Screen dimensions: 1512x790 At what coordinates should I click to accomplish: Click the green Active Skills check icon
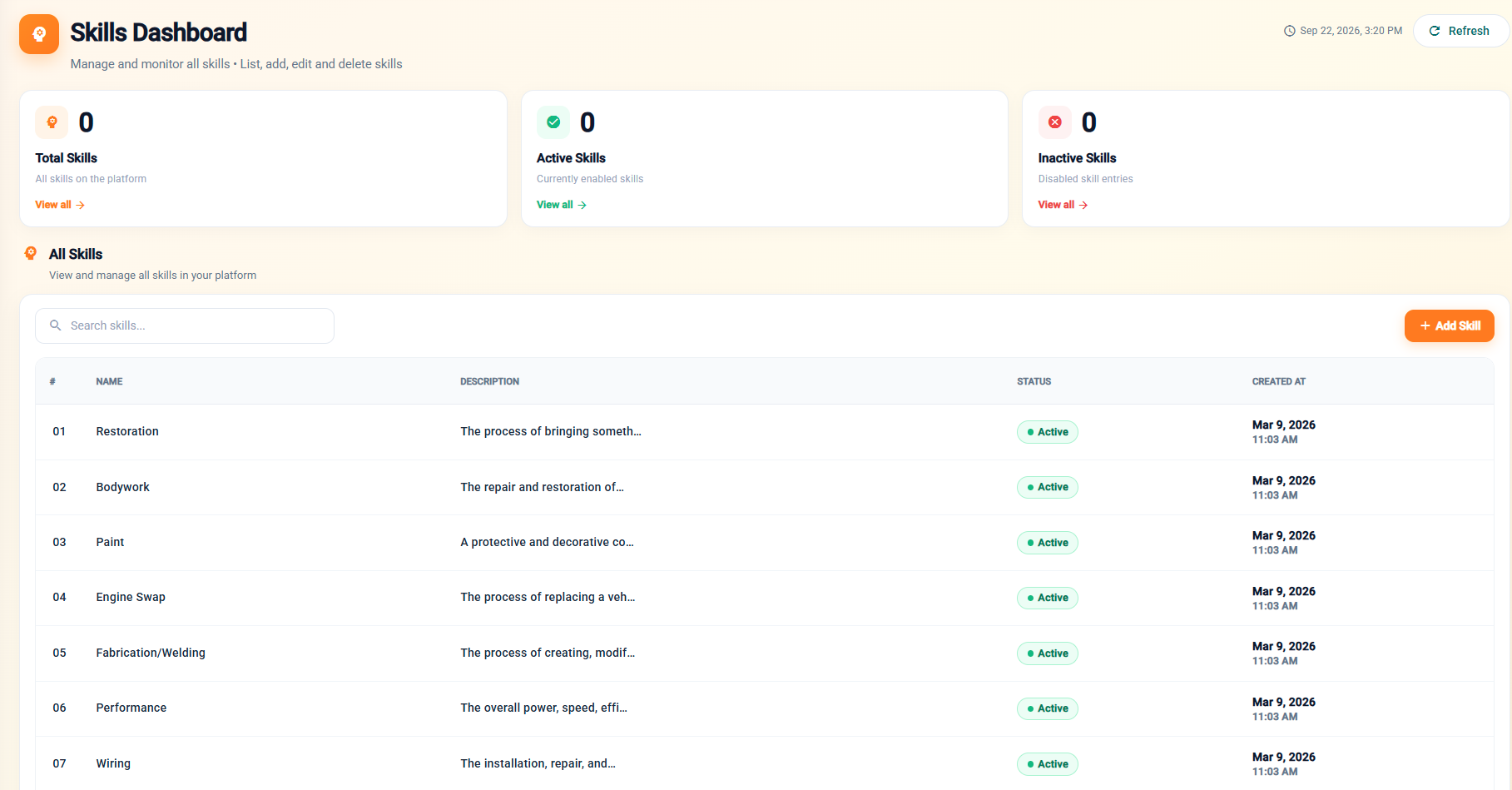[x=553, y=122]
